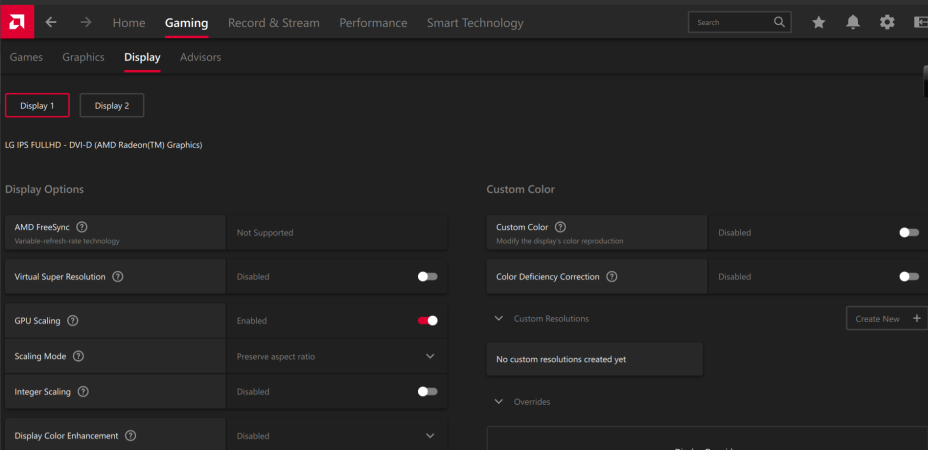Viewport: 928px width, 450px height.
Task: Show help for Scaling Mode
Action: pos(78,356)
